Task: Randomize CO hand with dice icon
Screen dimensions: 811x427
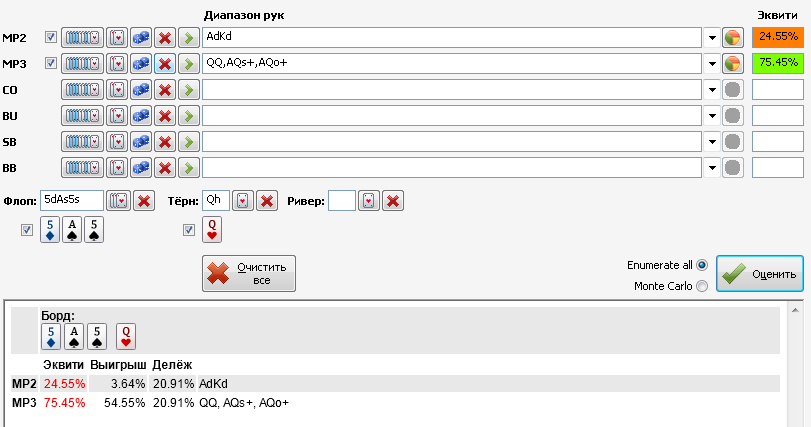Action: 141,90
